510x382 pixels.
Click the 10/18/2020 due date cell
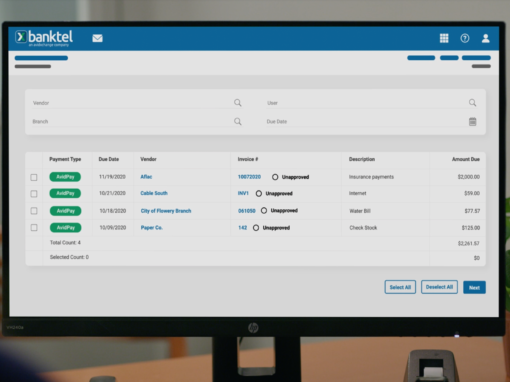click(x=113, y=211)
